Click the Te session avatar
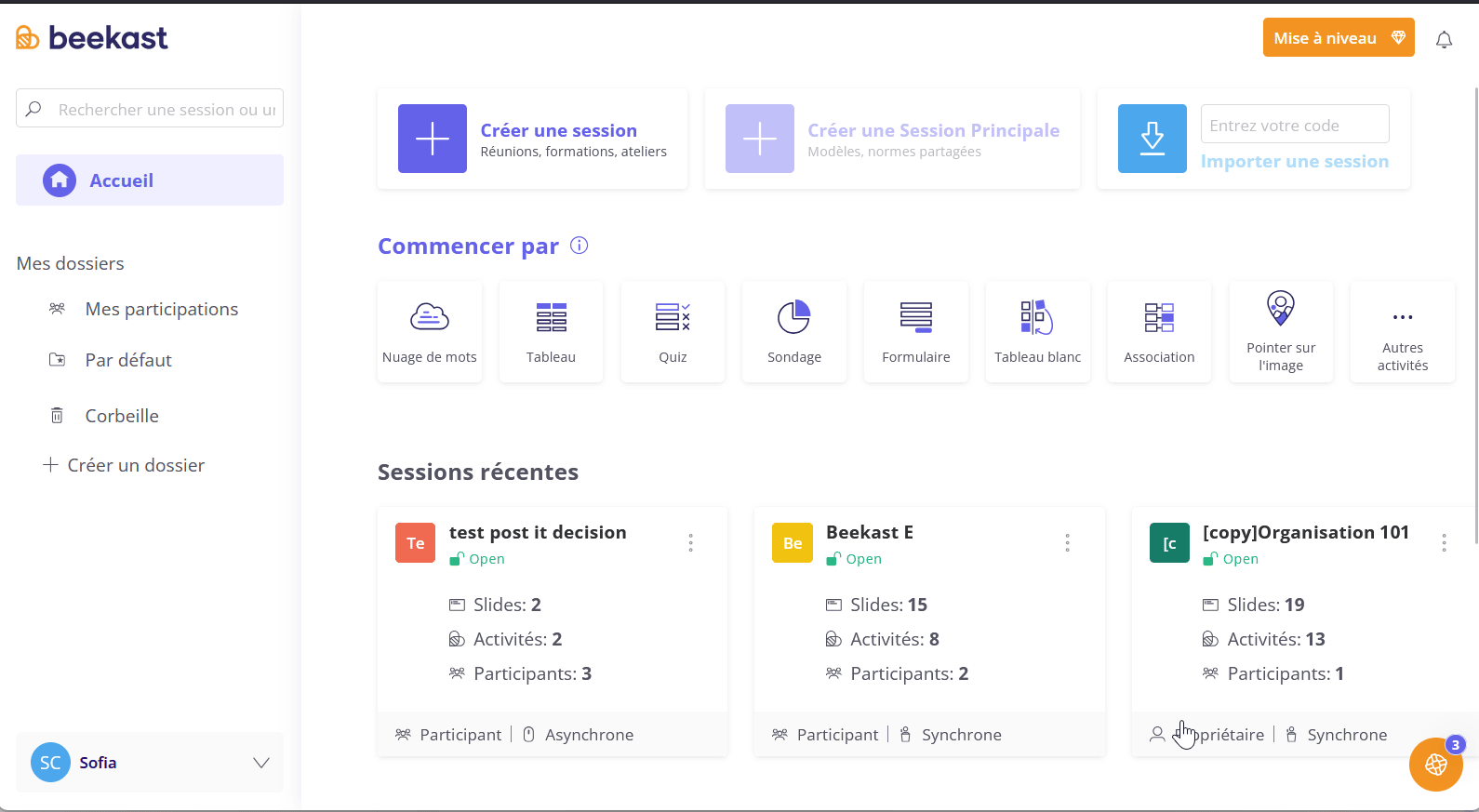Screen dimensions: 1479x812 pos(416,543)
